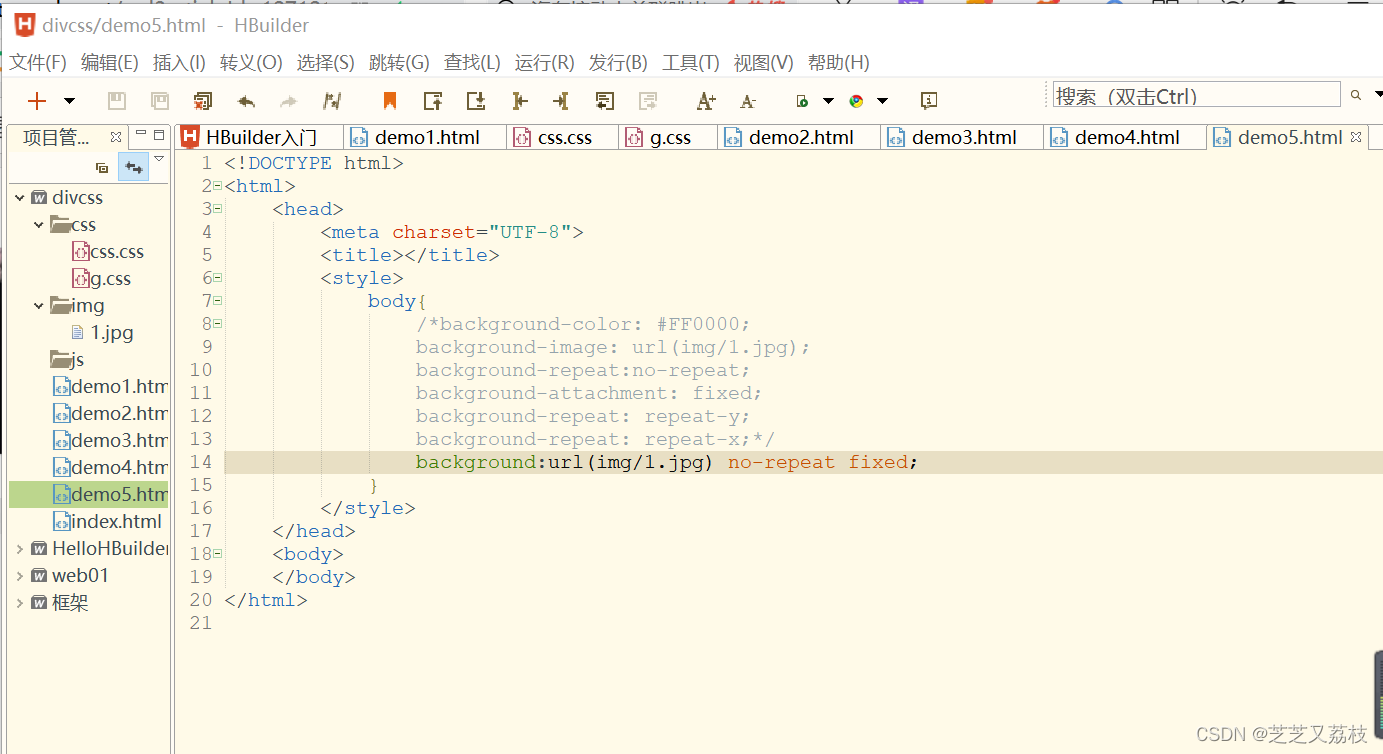Click the Save floppy disk icon
Screen dimensions: 1383x754
tap(116, 101)
